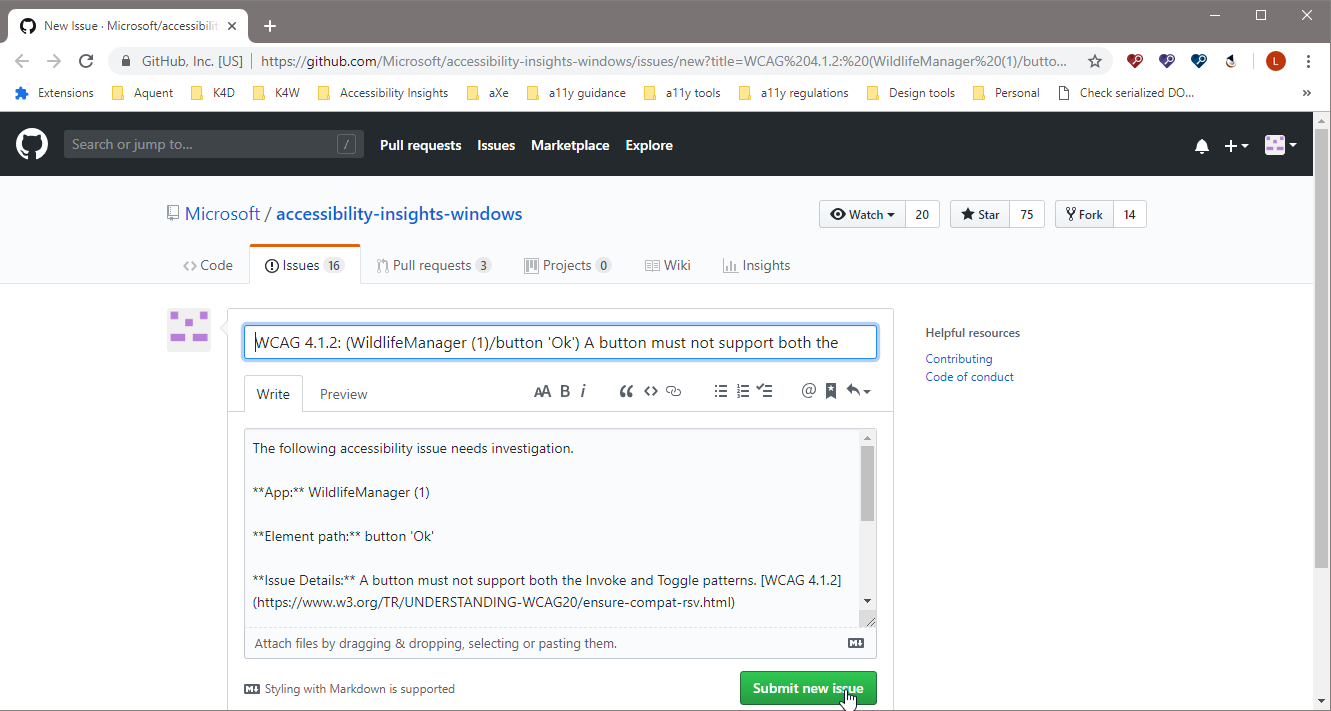This screenshot has height=711, width=1331.
Task: Open the user avatar menu in the header
Action: (1281, 145)
